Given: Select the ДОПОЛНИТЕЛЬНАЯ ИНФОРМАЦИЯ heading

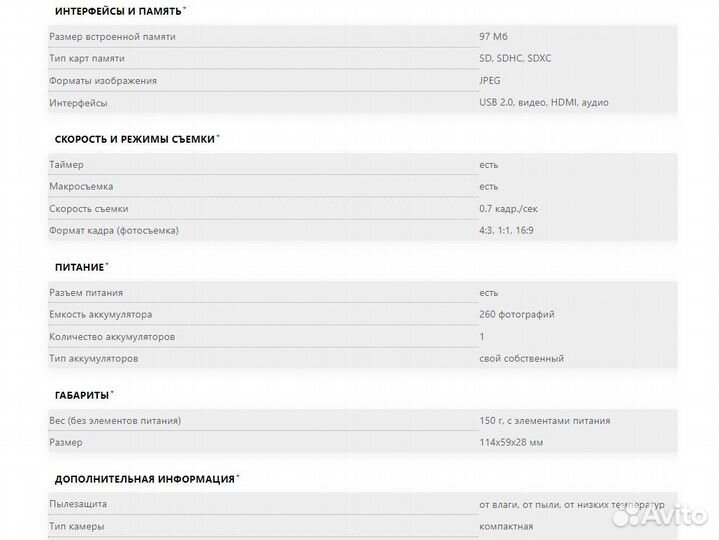Looking at the screenshot, I should [x=144, y=479].
